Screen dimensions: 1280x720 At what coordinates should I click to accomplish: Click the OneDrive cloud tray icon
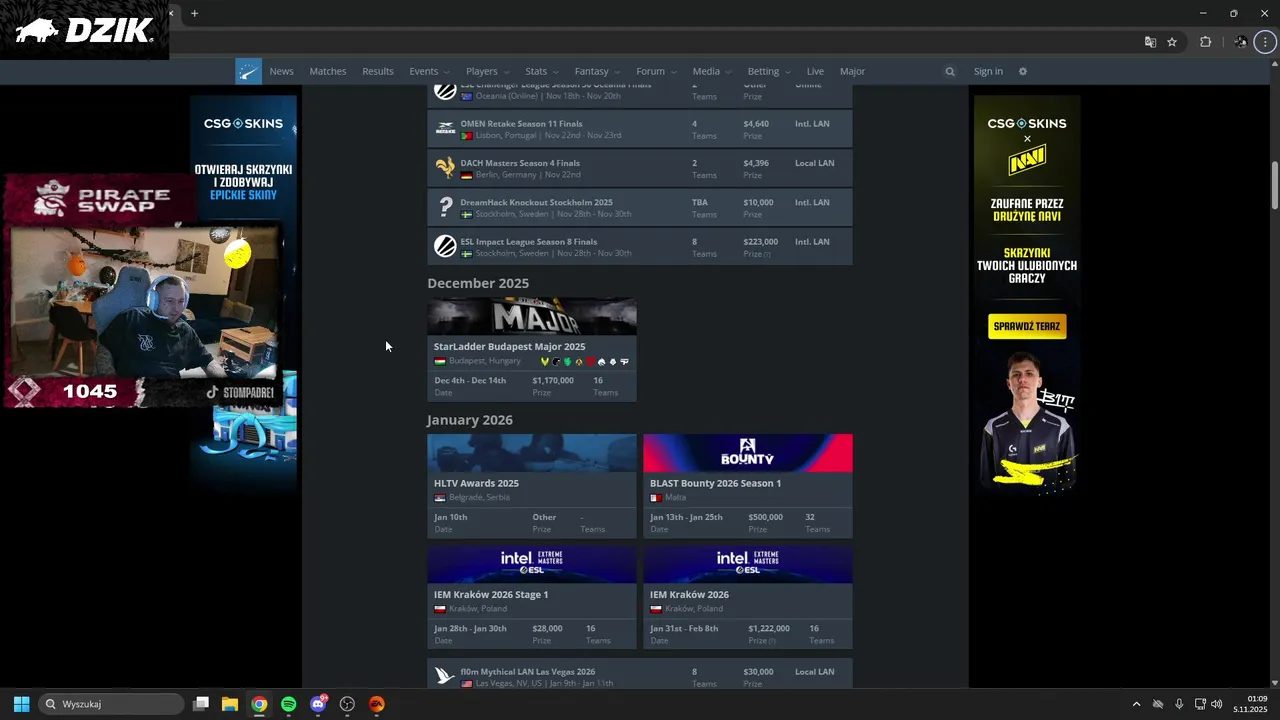click(1158, 704)
